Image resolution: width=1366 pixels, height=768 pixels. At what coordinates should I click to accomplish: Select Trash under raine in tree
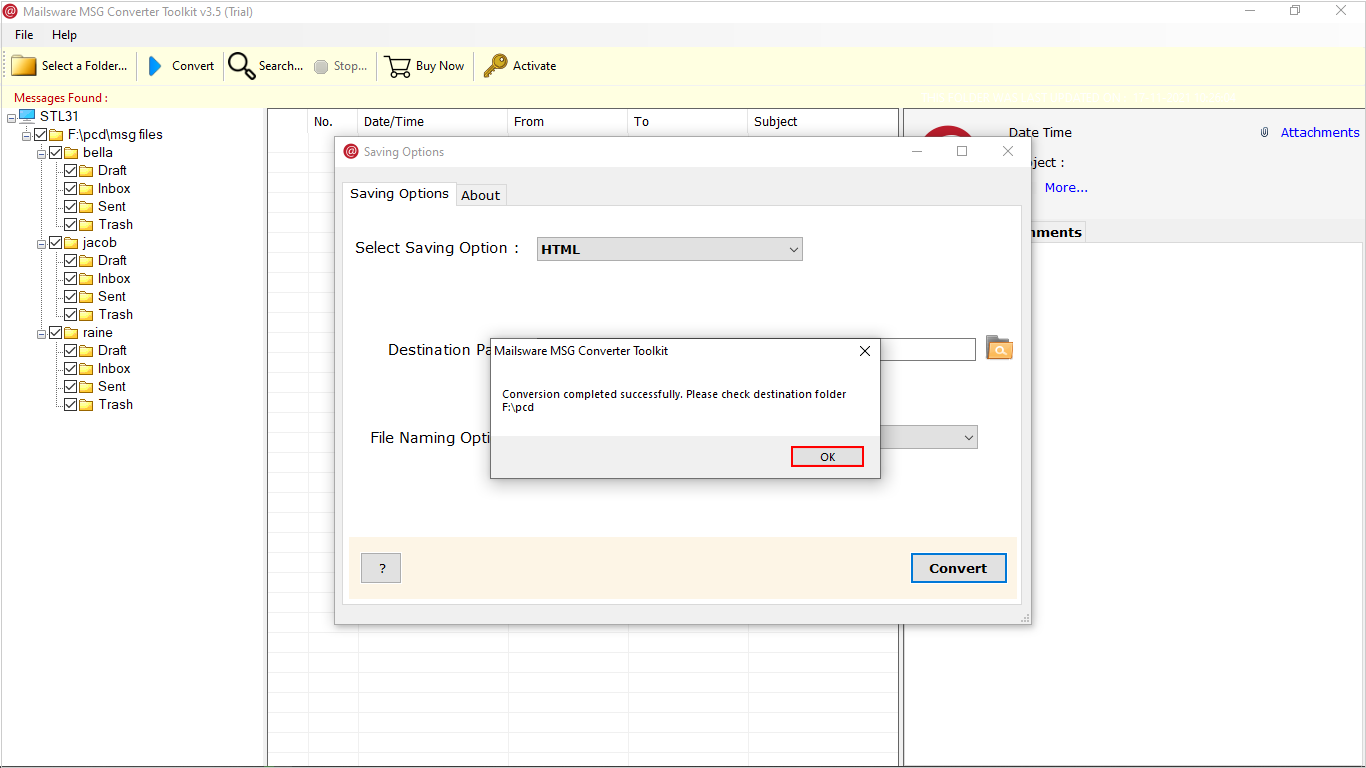[115, 405]
